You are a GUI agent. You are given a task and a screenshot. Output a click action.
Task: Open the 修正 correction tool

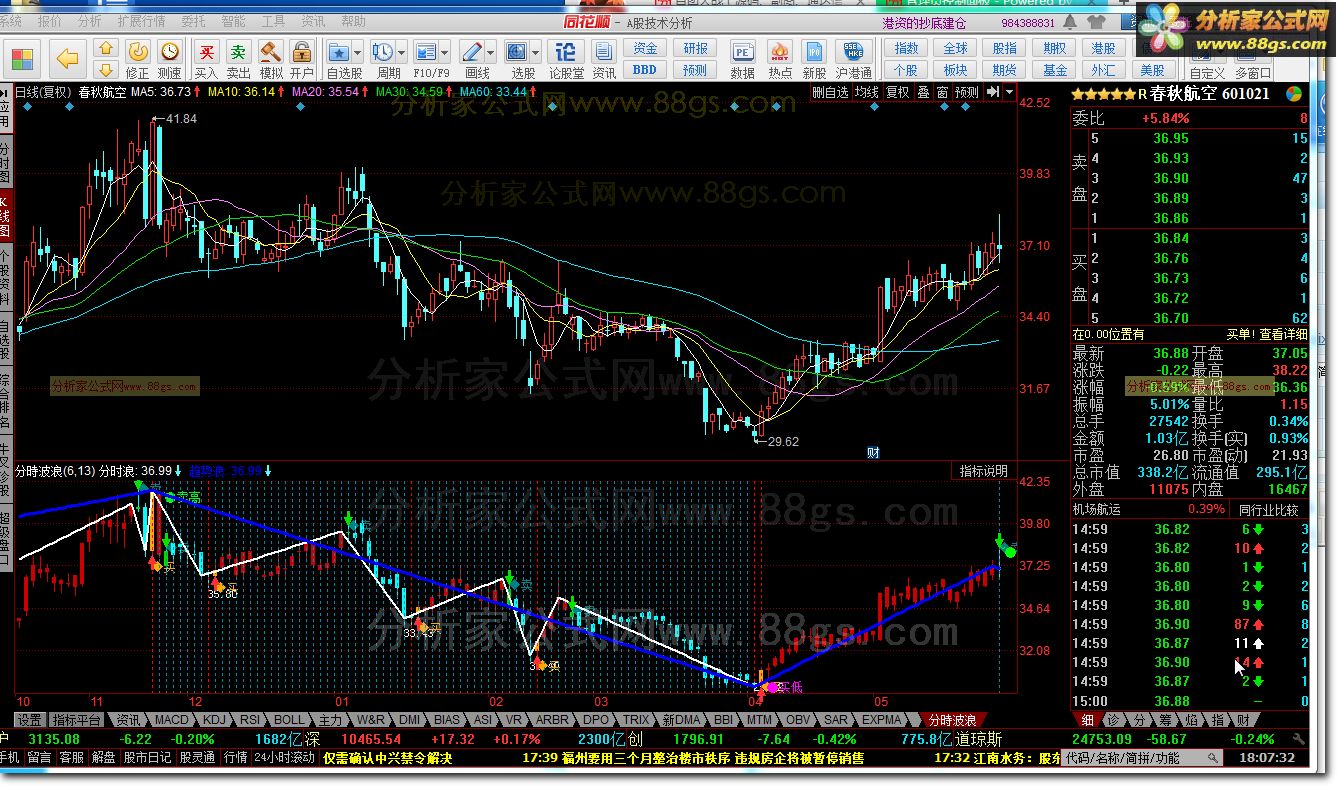[137, 59]
